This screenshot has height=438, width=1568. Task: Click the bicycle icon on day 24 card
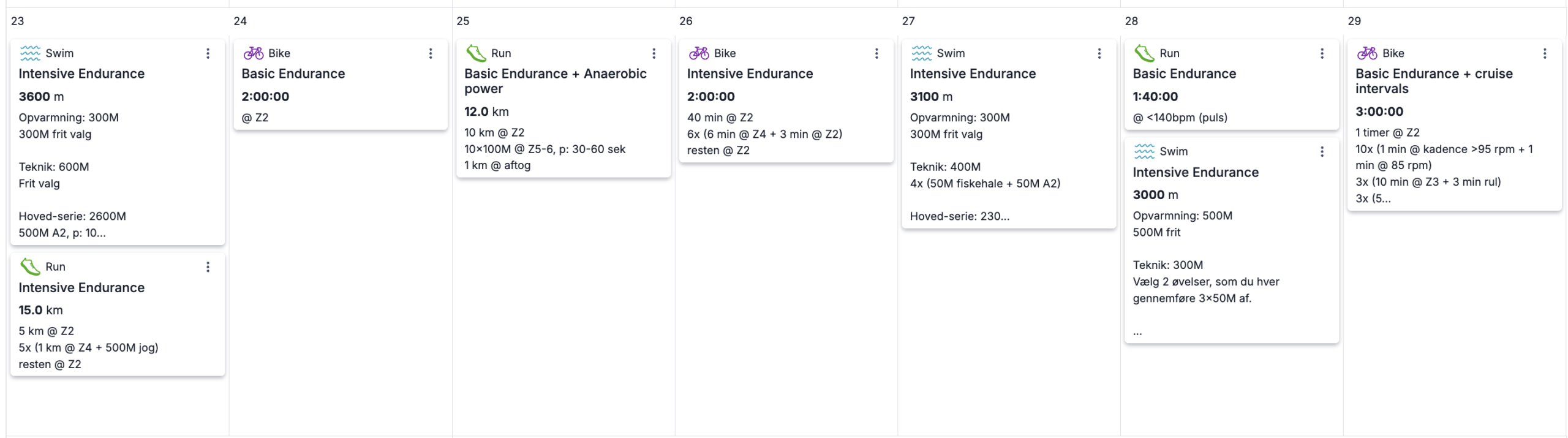(253, 53)
